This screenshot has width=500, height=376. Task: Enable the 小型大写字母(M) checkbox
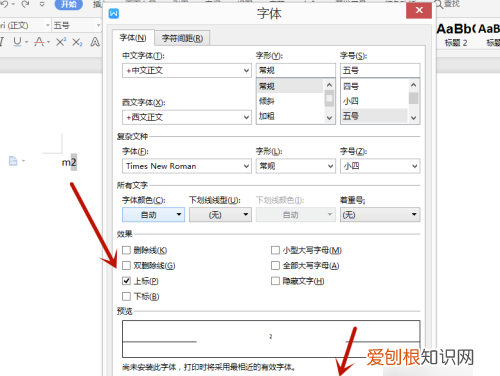(x=275, y=250)
